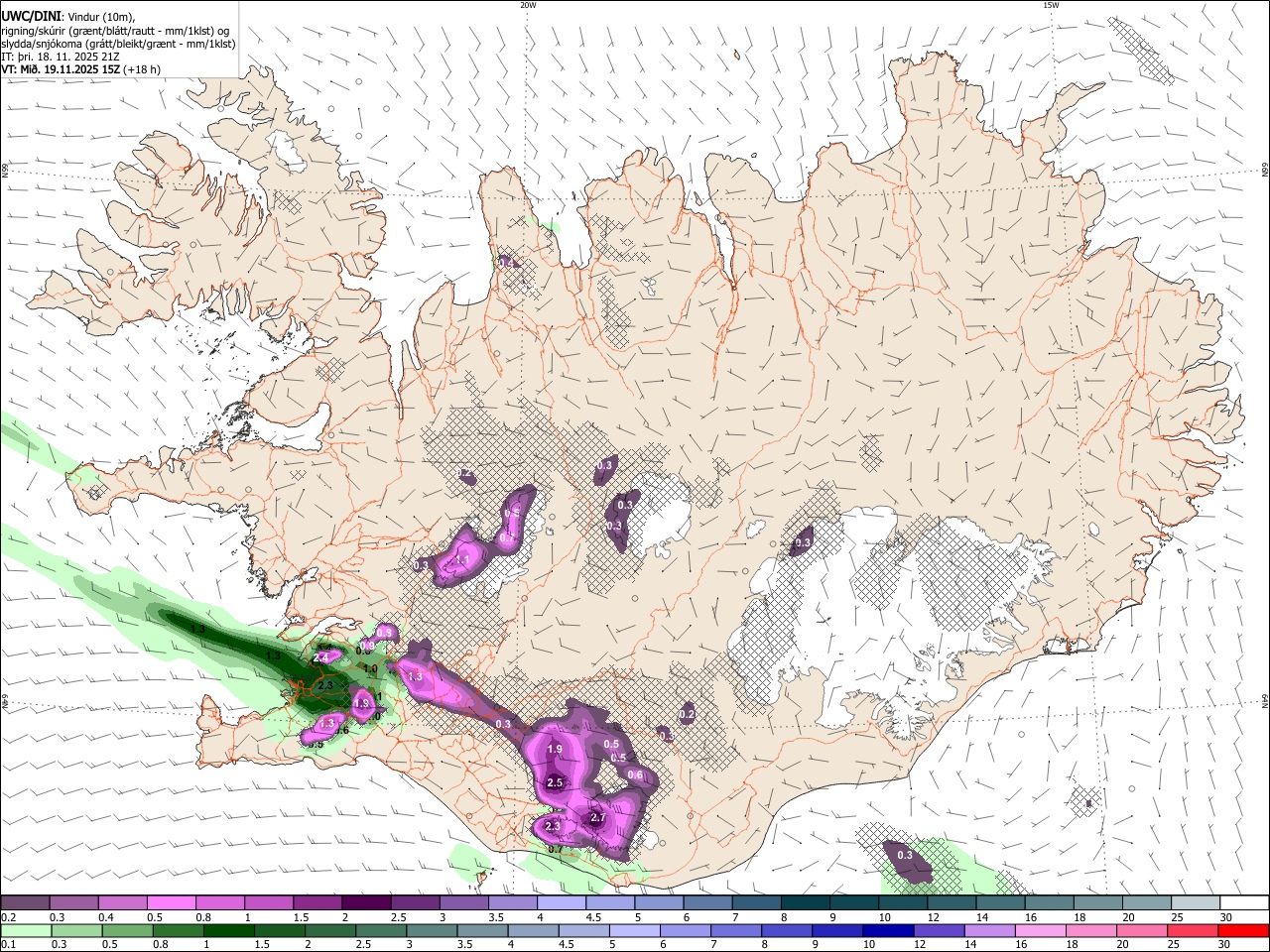
Task: Select the upper legend swatch between 12 and 14
Action: [952, 903]
